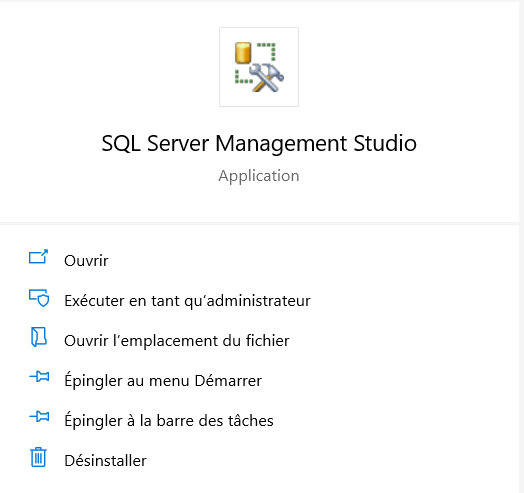This screenshot has width=524, height=493.
Task: Click the Ouvrir open-window icon
Action: (38, 257)
